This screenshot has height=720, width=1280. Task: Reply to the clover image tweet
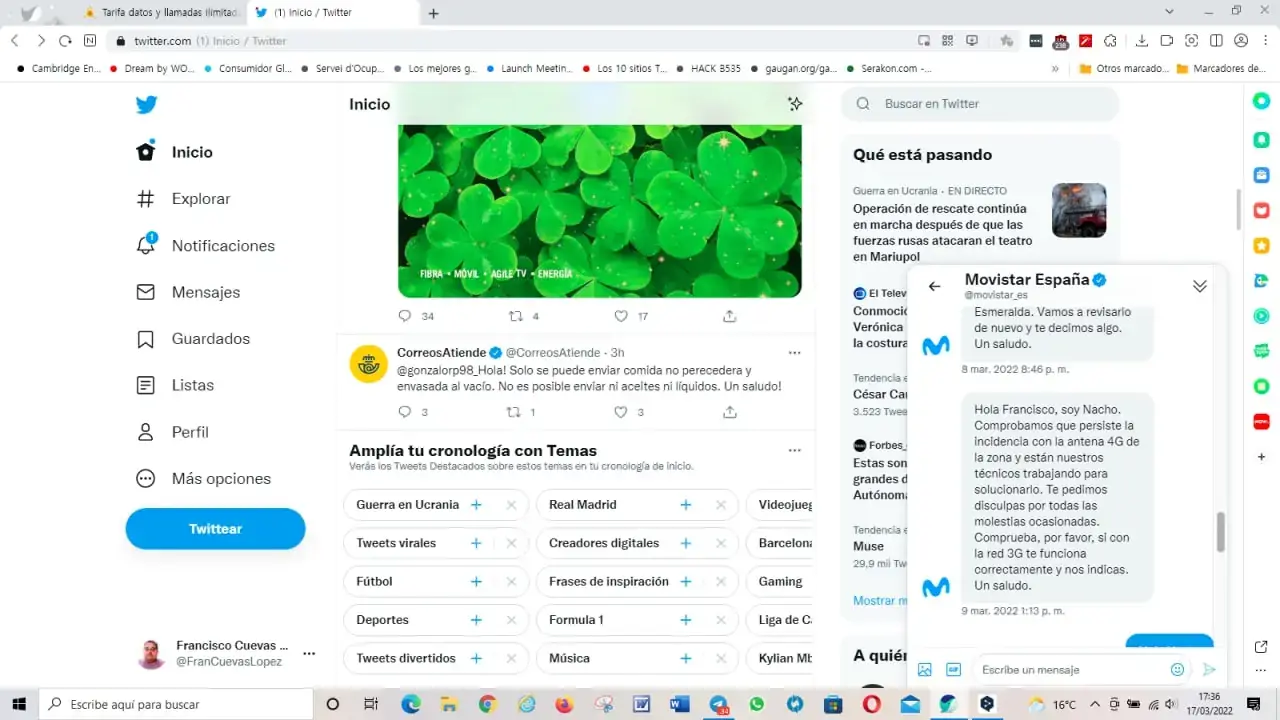(405, 316)
